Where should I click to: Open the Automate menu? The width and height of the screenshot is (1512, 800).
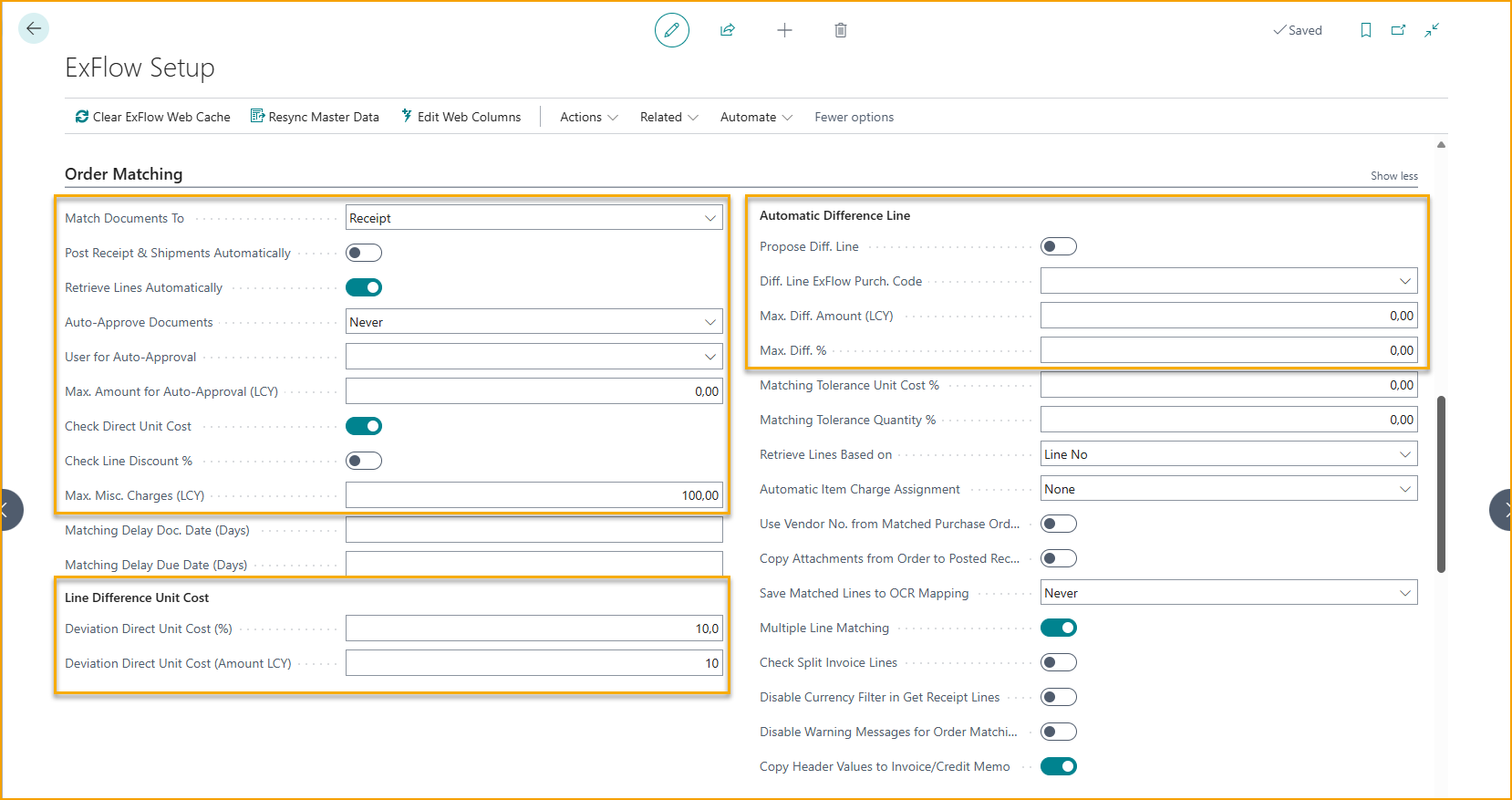pos(757,117)
